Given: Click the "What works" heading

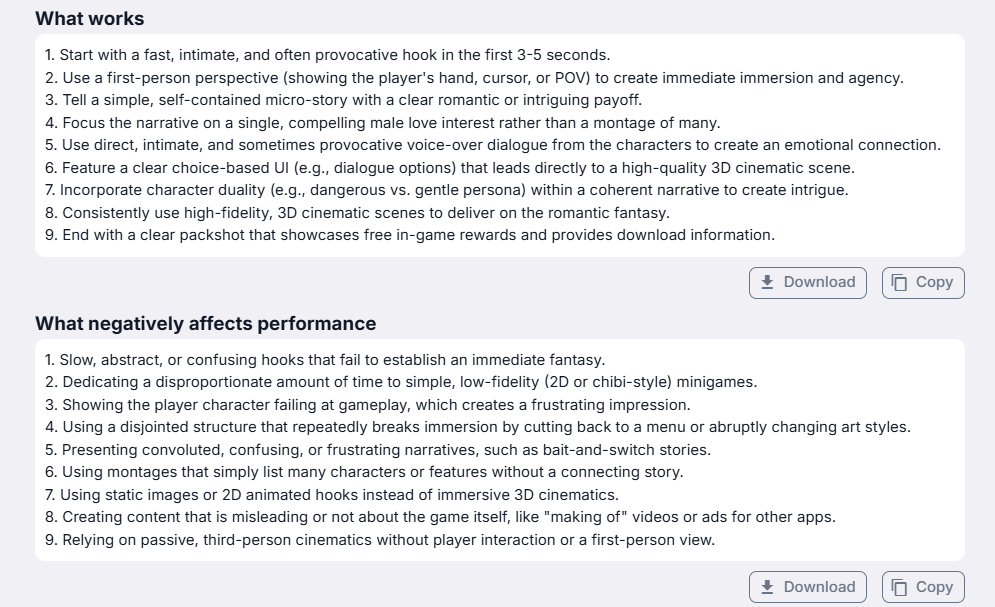Looking at the screenshot, I should [x=90, y=19].
